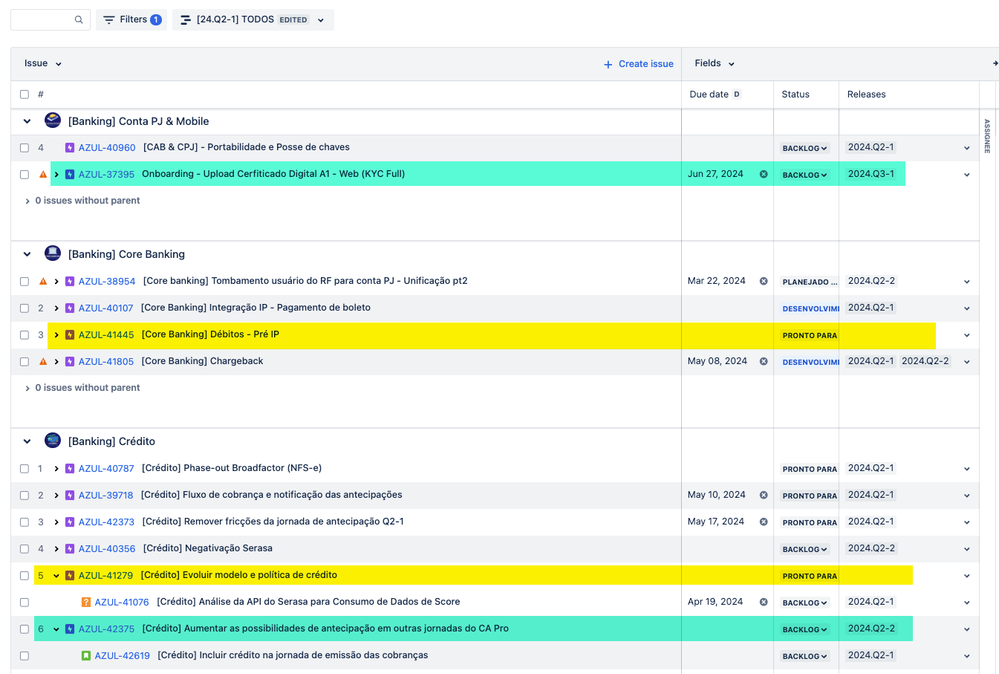The image size is (999, 674).
Task: Click the green story icon beside AZUL-42619
Action: (86, 656)
